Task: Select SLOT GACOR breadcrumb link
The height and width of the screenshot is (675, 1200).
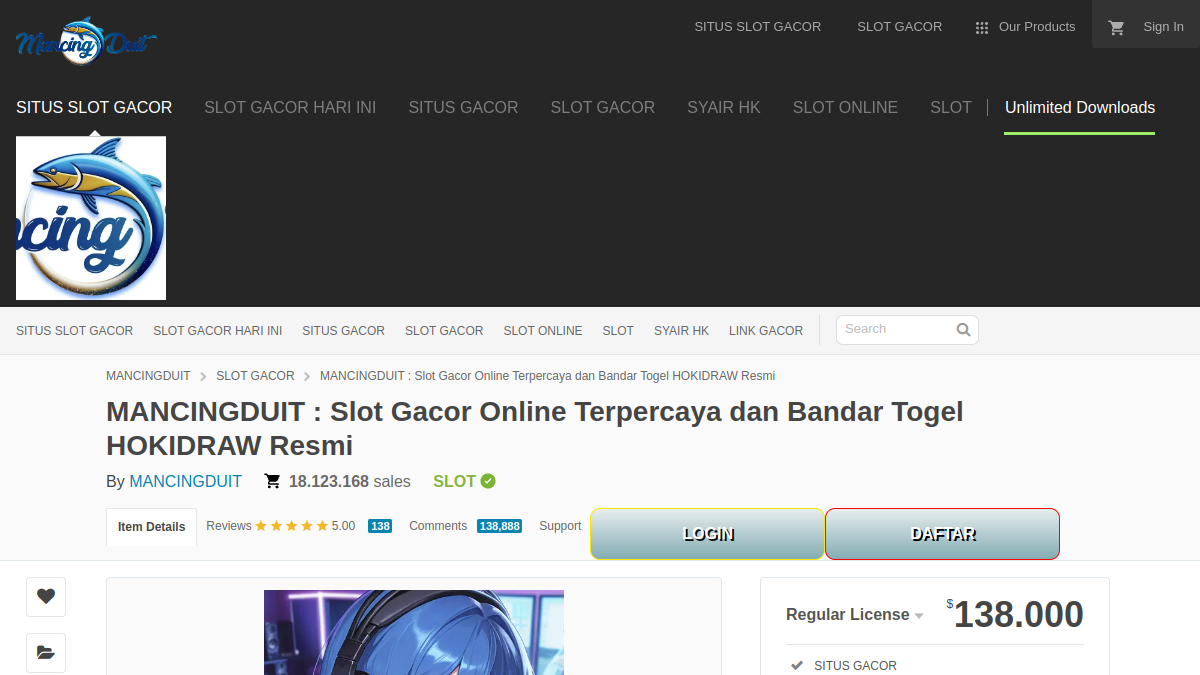Action: tap(256, 376)
